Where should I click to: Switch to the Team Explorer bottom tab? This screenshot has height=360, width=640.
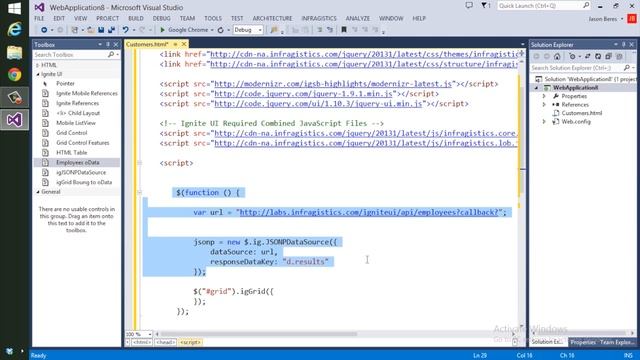(616, 342)
